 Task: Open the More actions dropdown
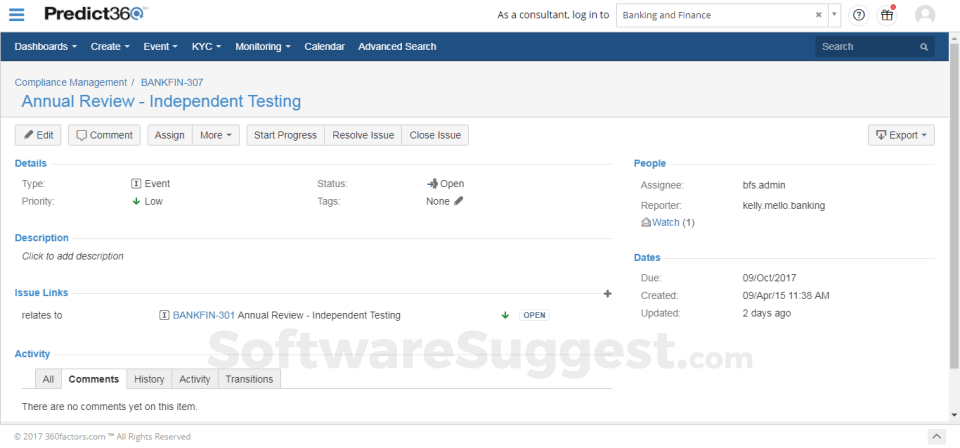point(216,135)
